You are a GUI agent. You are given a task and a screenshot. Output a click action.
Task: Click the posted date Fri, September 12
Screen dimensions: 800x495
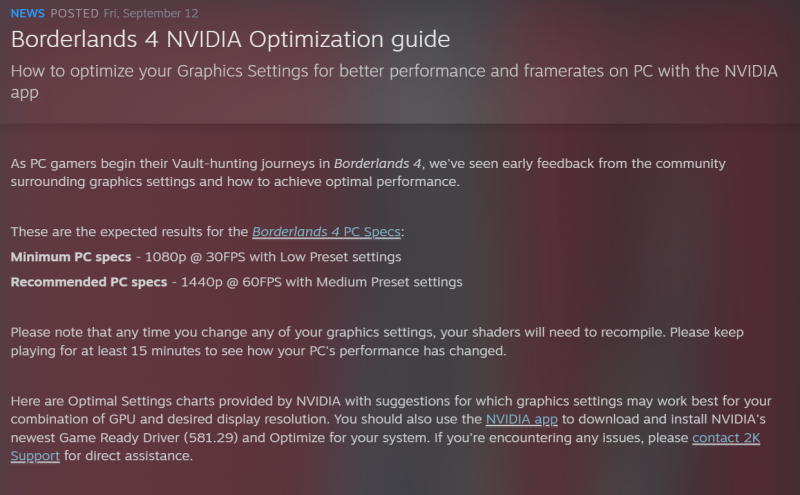151,13
